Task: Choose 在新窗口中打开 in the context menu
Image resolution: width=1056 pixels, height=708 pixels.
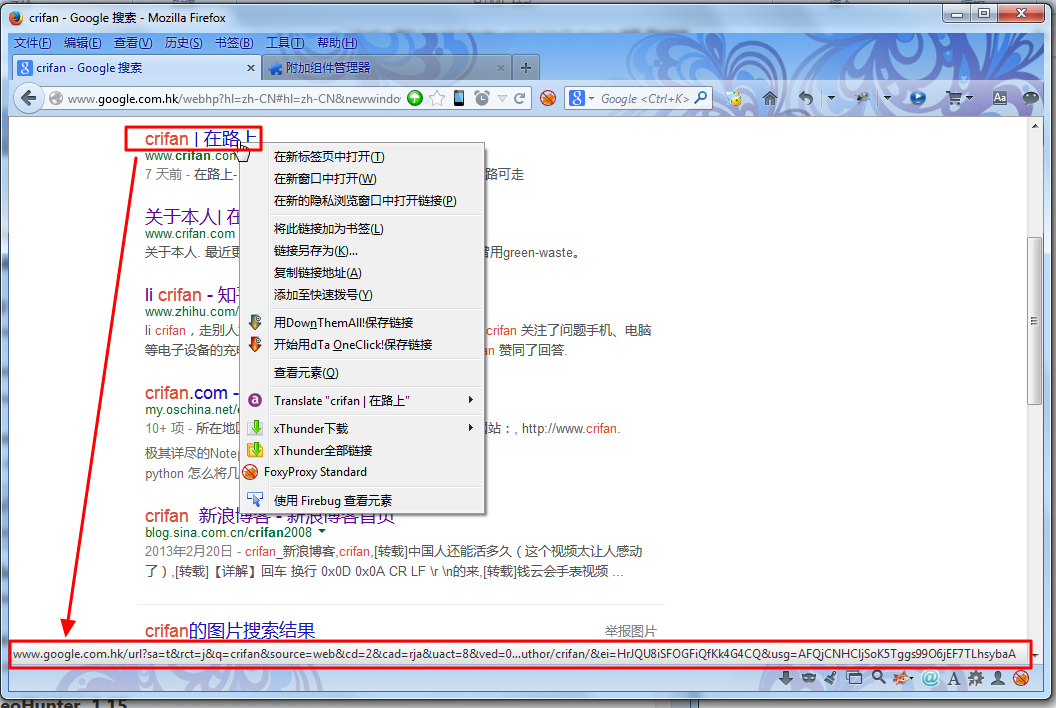Action: click(x=362, y=179)
